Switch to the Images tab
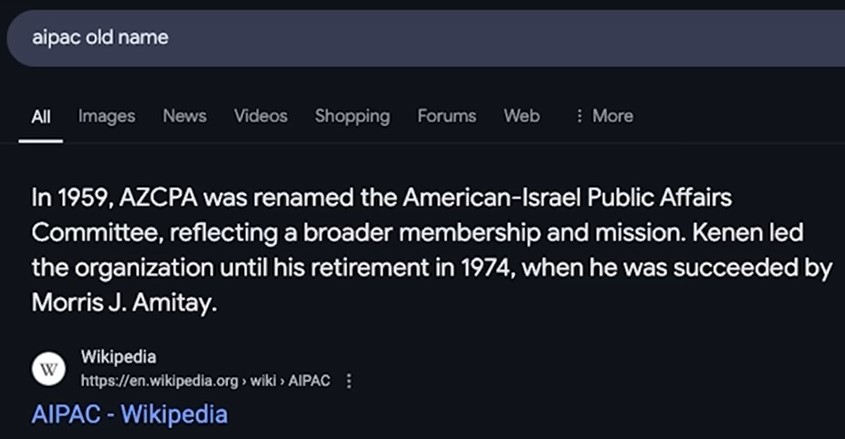This screenshot has width=845, height=439. (107, 116)
